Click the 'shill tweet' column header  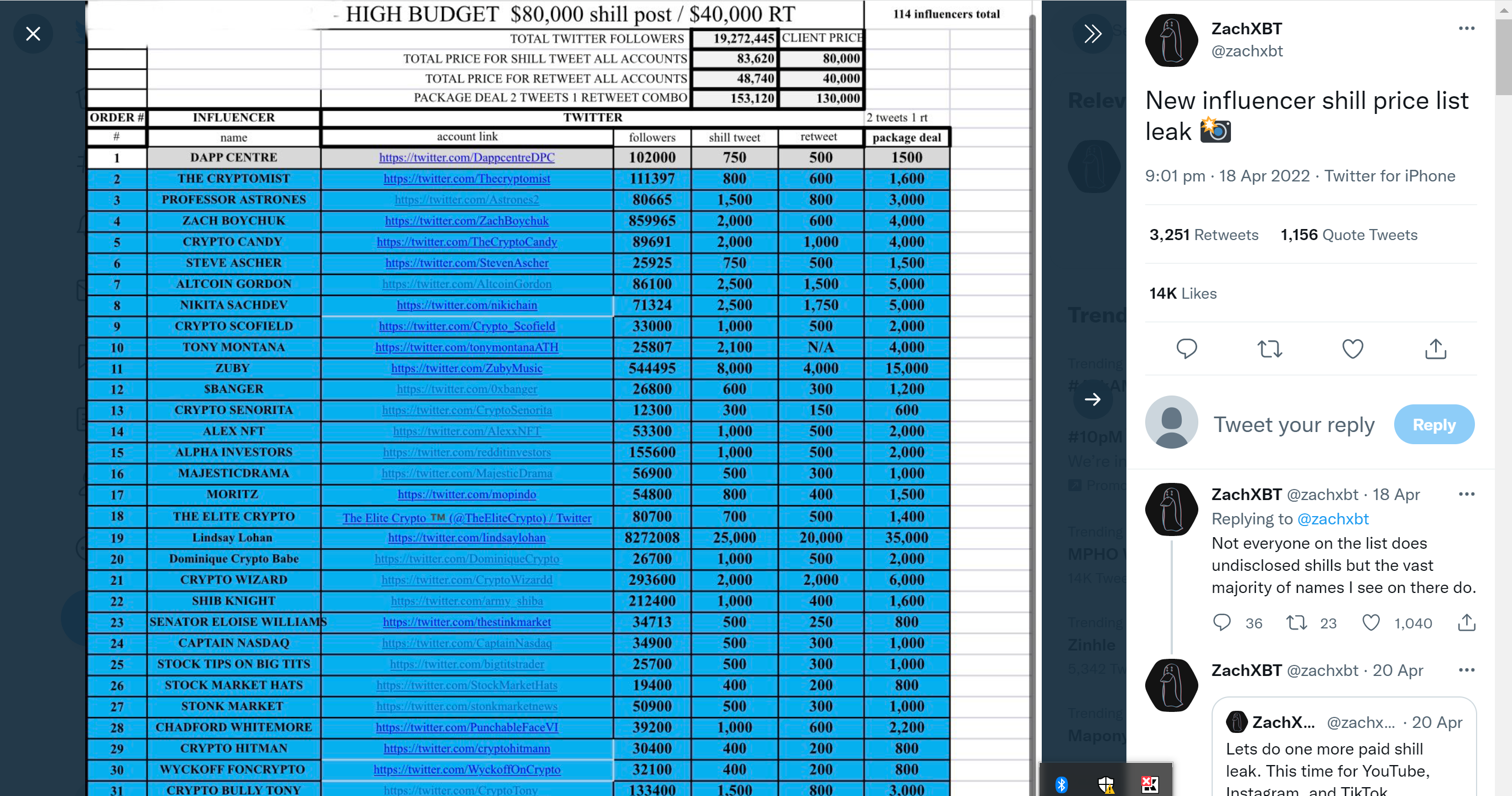point(734,137)
